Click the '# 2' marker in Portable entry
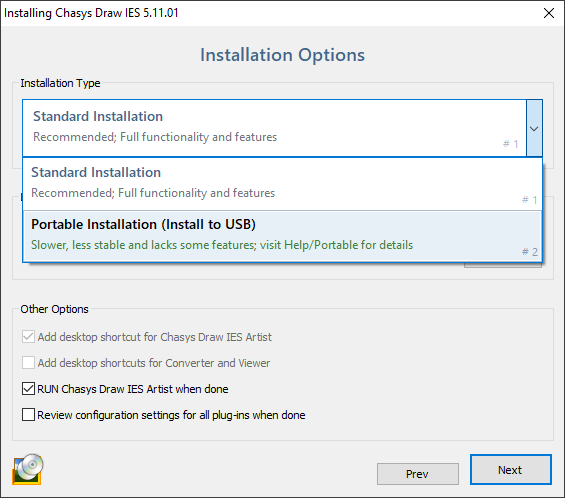This screenshot has width=565, height=498. click(530, 252)
